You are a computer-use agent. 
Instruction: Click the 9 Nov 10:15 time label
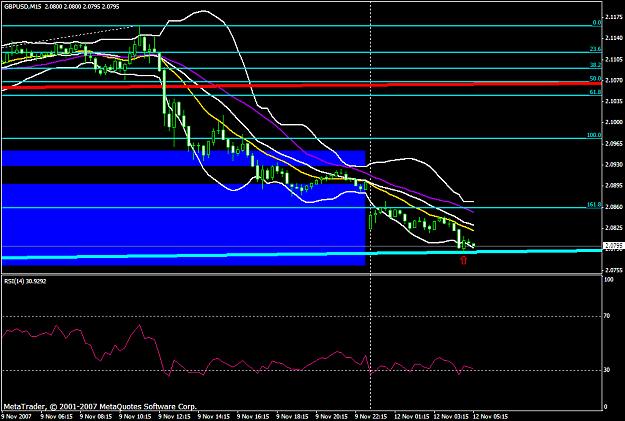click(135, 417)
